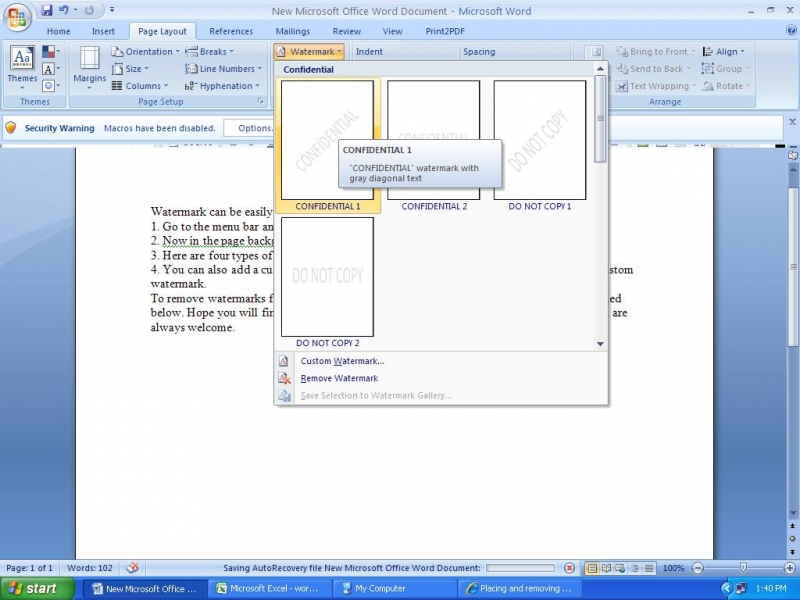Click the Office Button logo
Image resolution: width=800 pixels, height=600 pixels.
point(17,18)
